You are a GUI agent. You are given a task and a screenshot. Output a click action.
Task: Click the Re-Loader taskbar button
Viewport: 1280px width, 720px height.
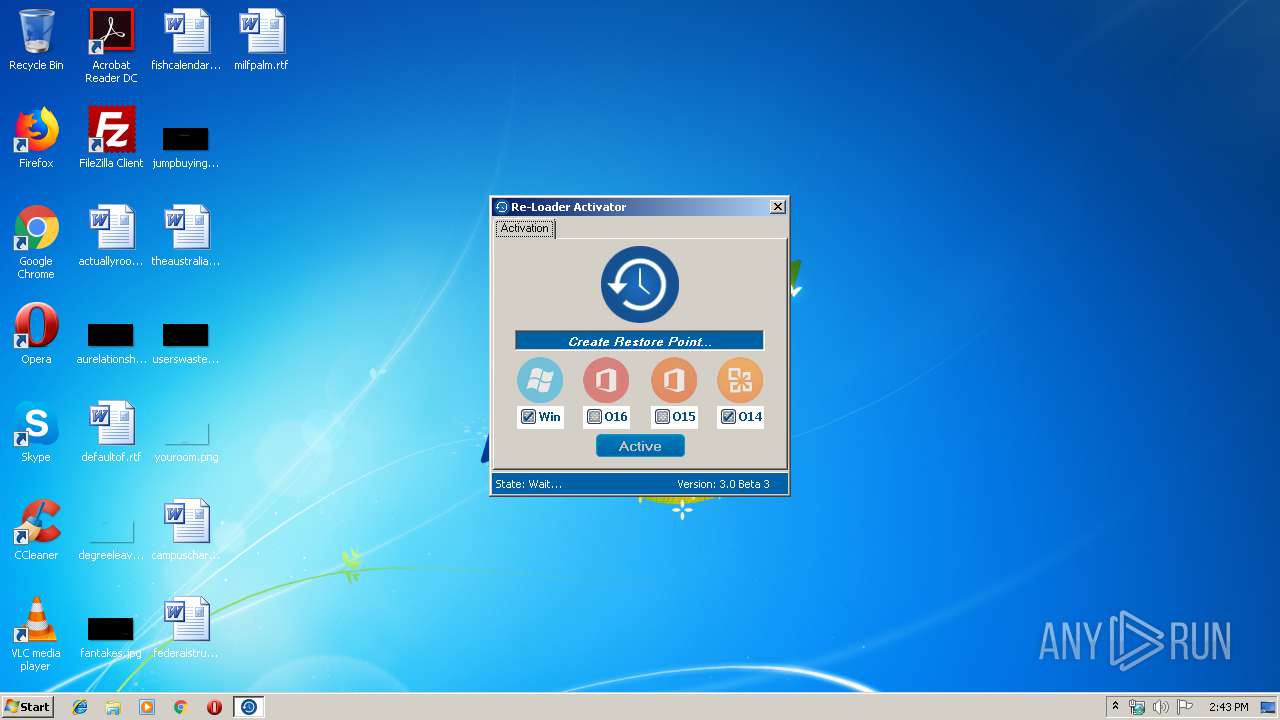(249, 707)
